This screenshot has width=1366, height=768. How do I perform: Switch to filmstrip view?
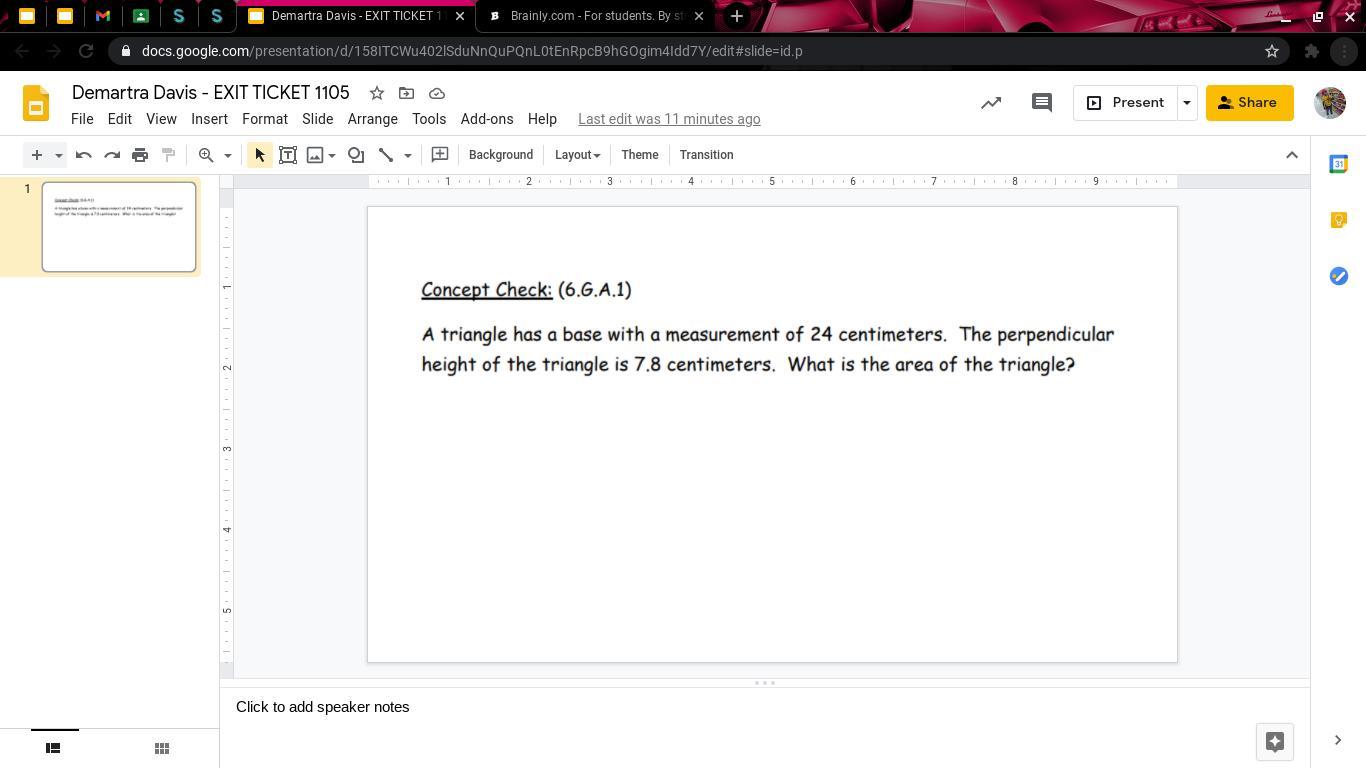(53, 748)
